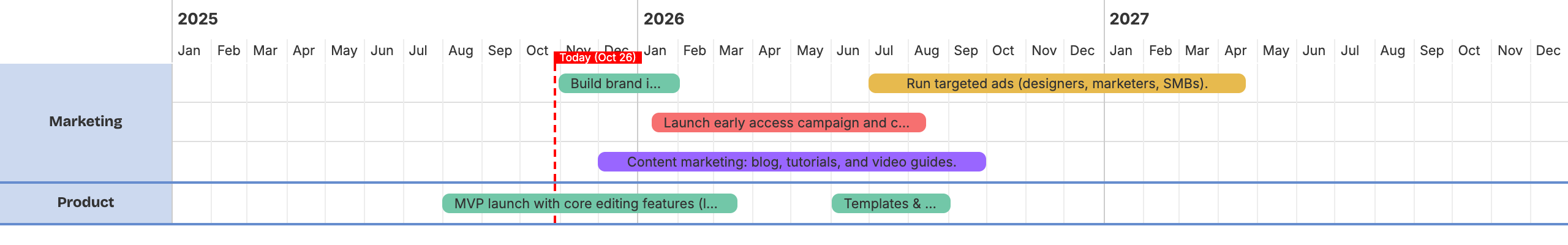The height and width of the screenshot is (245, 1568).
Task: Click the 2025 year header
Action: click(x=198, y=19)
